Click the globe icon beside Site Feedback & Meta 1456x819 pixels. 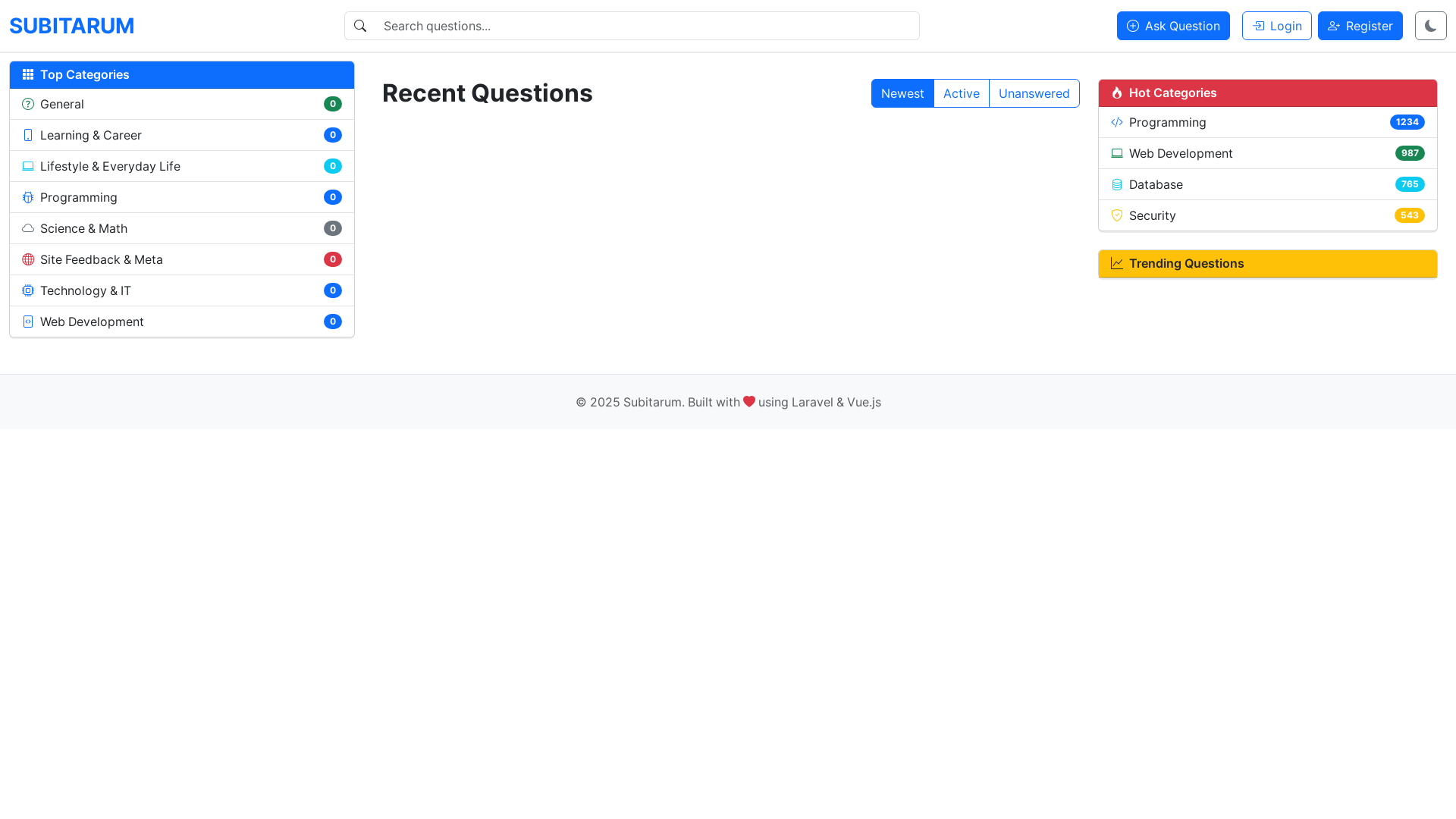28,259
